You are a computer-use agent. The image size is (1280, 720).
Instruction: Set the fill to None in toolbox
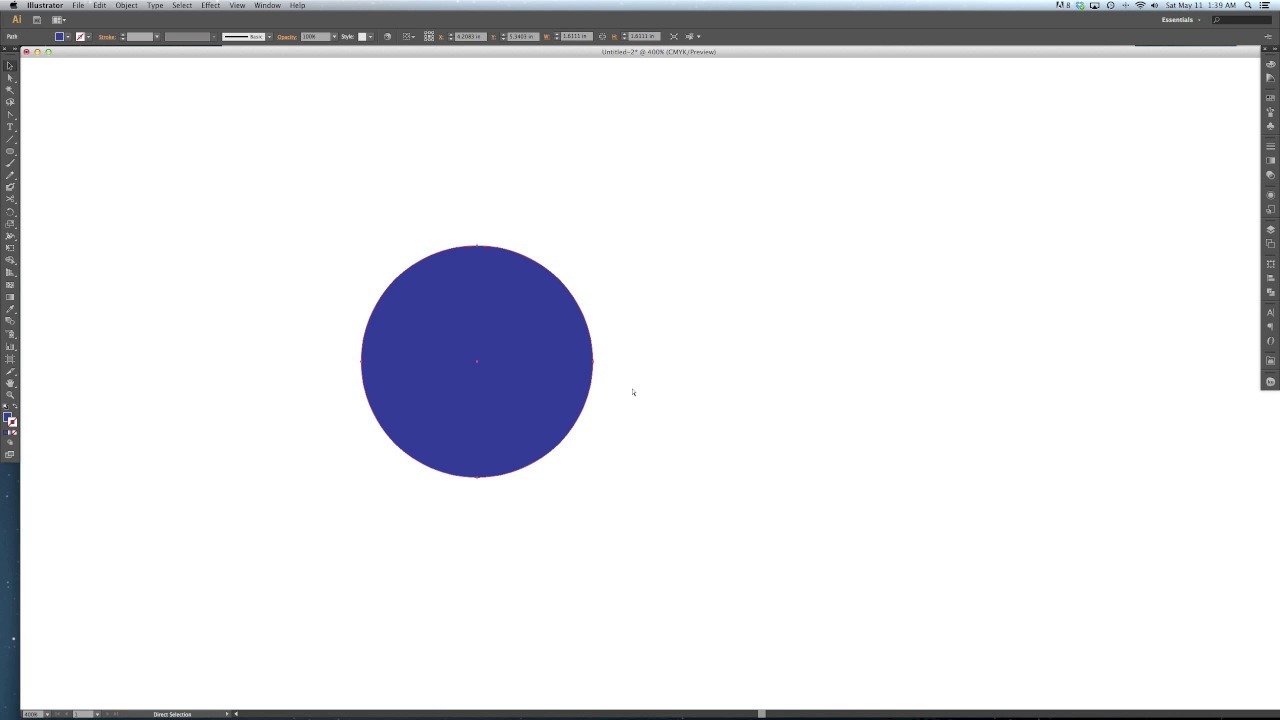[x=14, y=432]
